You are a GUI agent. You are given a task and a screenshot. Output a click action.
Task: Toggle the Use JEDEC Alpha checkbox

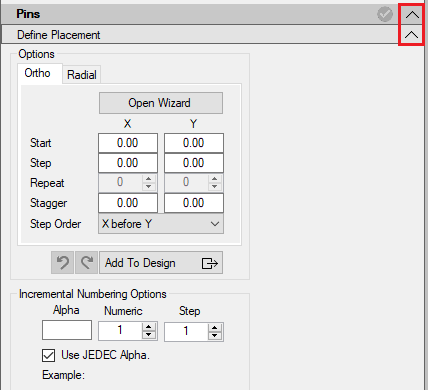(49, 355)
